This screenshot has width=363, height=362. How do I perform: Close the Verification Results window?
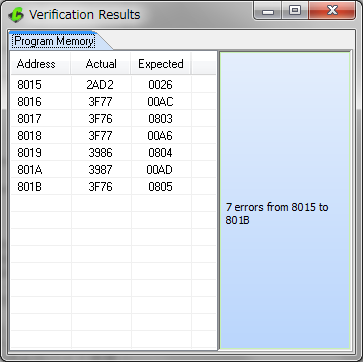[332, 11]
